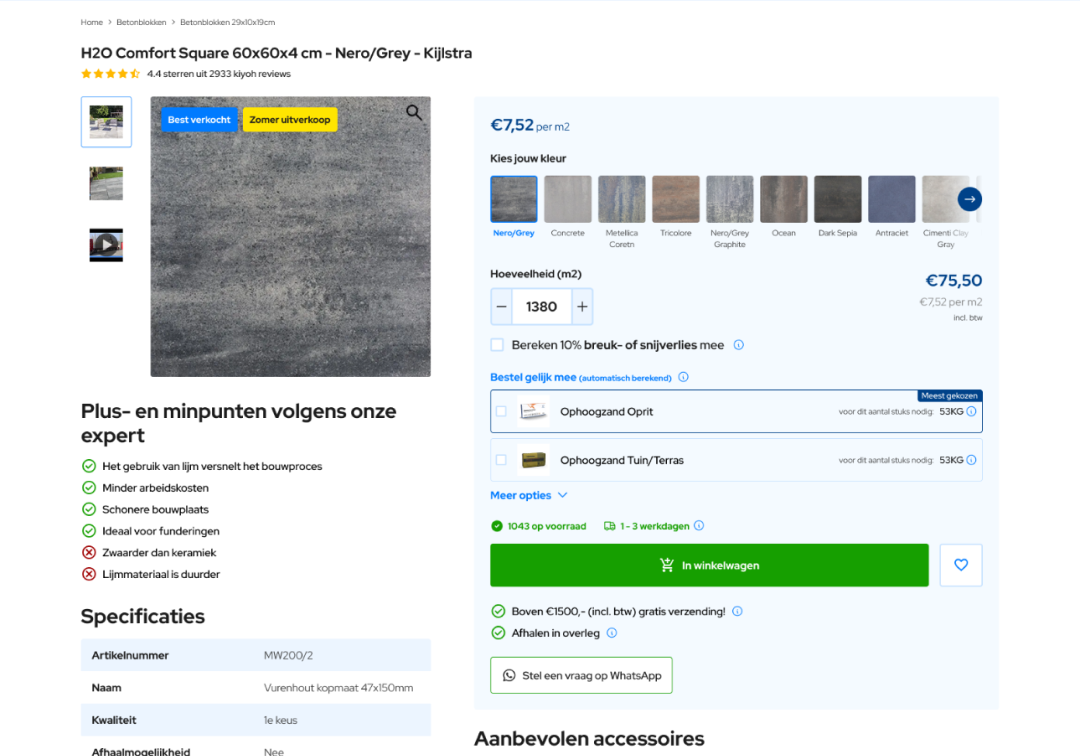Click the 1 - 3 werkdagen delivery text
1080x756 pixels.
click(x=654, y=526)
